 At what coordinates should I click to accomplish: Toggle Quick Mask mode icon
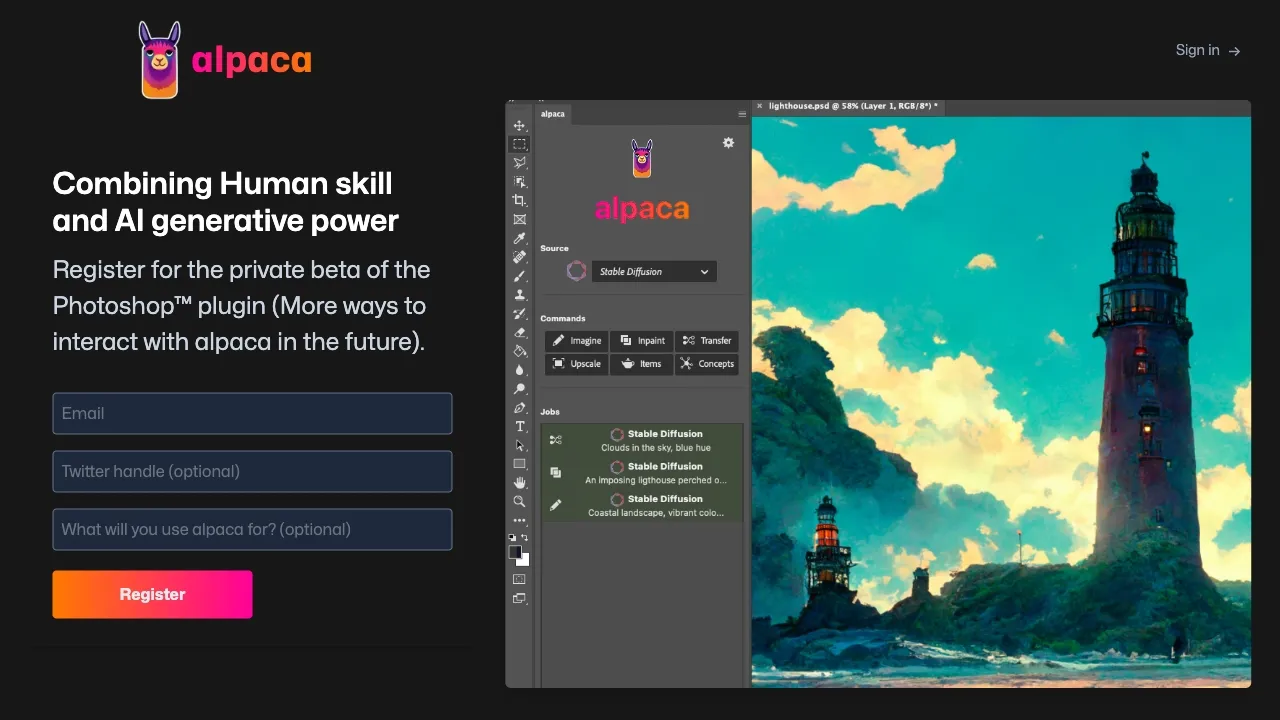click(x=519, y=579)
